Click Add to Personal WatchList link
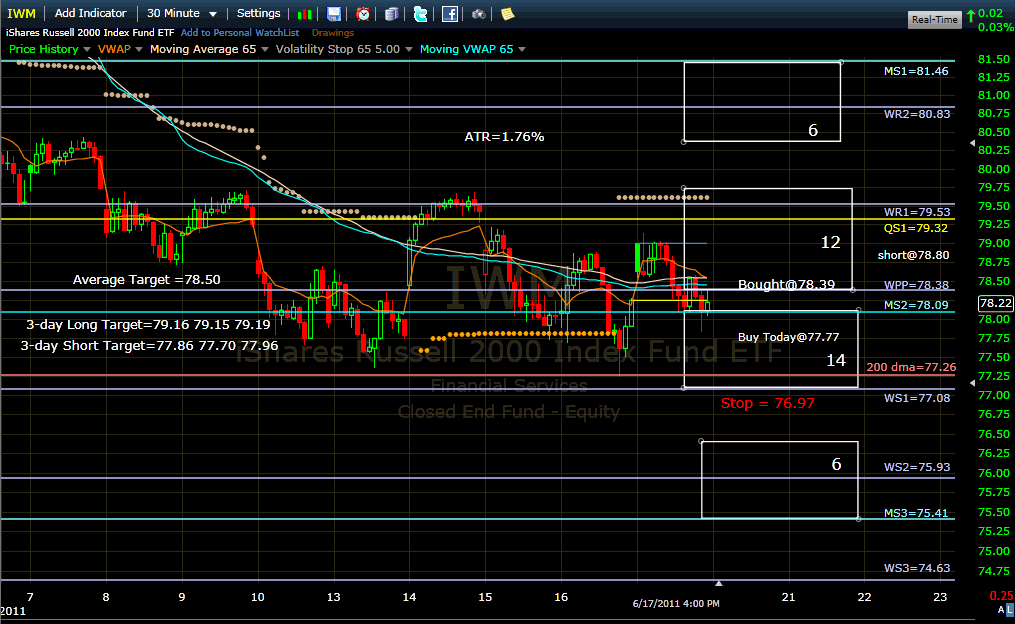This screenshot has width=1015, height=624. (x=240, y=33)
